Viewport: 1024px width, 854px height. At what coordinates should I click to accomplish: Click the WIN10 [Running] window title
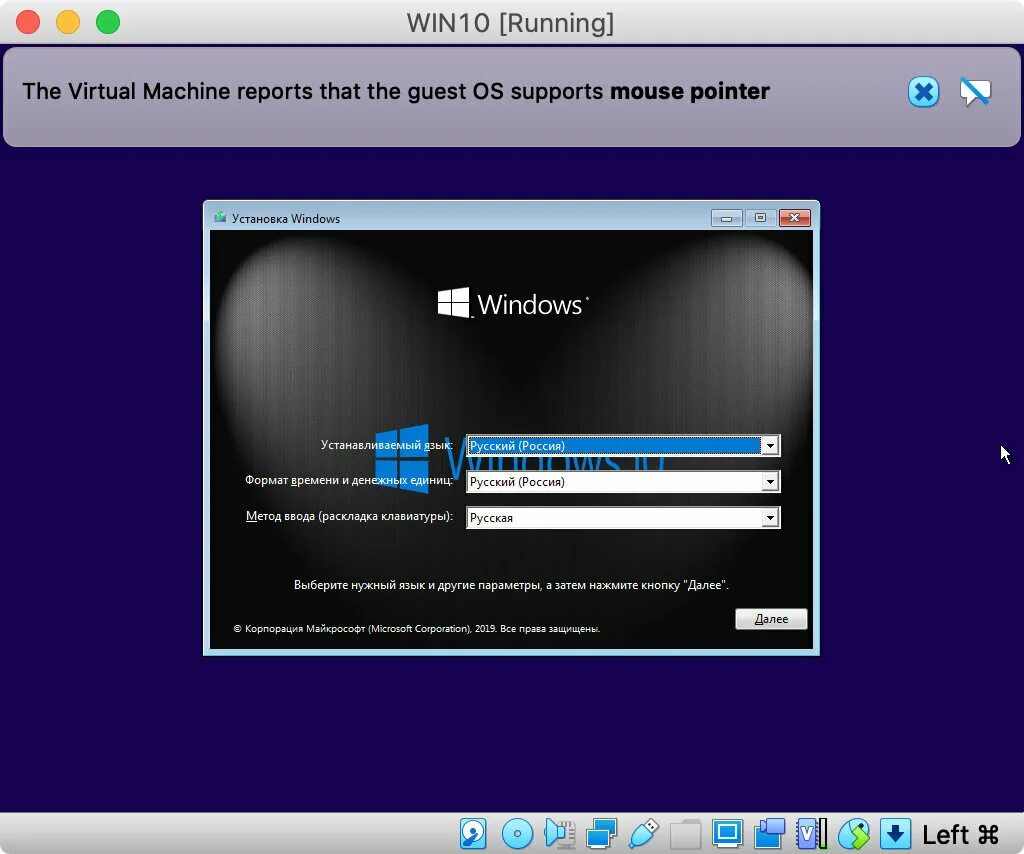click(x=510, y=23)
